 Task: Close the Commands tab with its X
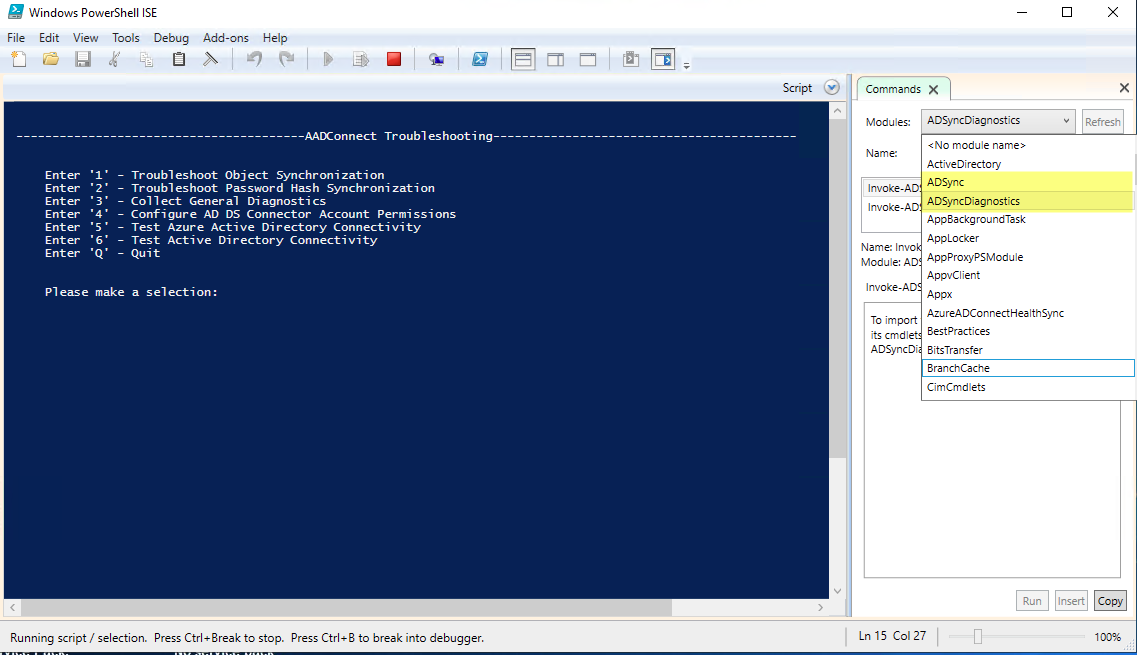coord(934,89)
